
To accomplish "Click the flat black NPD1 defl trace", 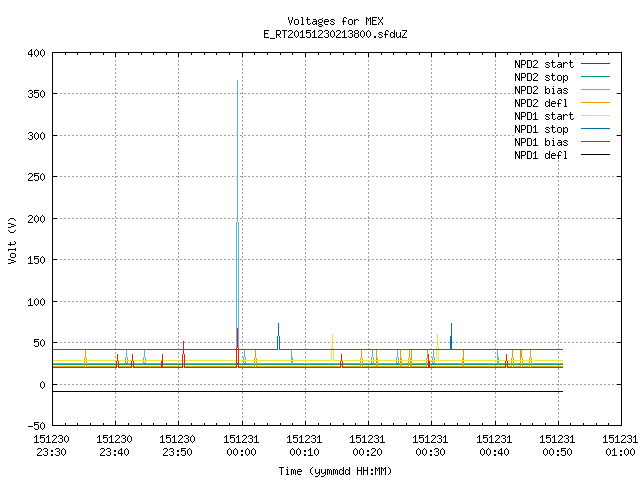I will (x=308, y=391).
